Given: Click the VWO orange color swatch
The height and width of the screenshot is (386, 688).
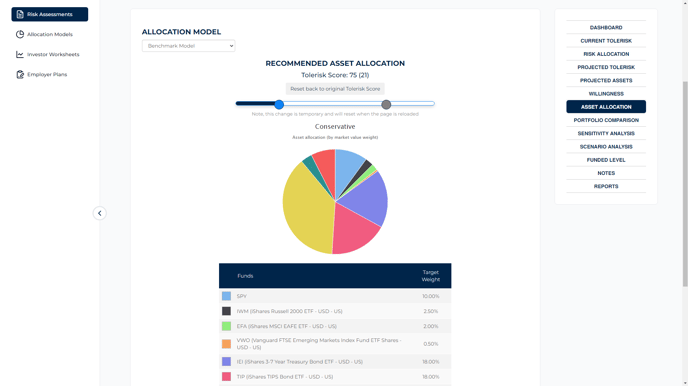Looking at the screenshot, I should (226, 344).
